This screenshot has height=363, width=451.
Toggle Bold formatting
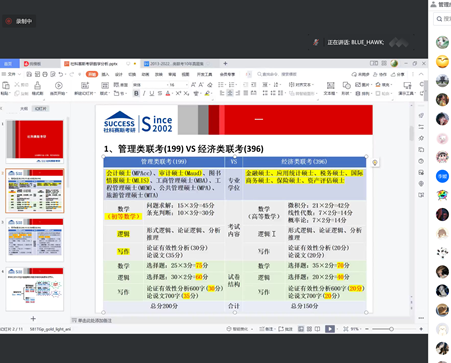click(136, 94)
